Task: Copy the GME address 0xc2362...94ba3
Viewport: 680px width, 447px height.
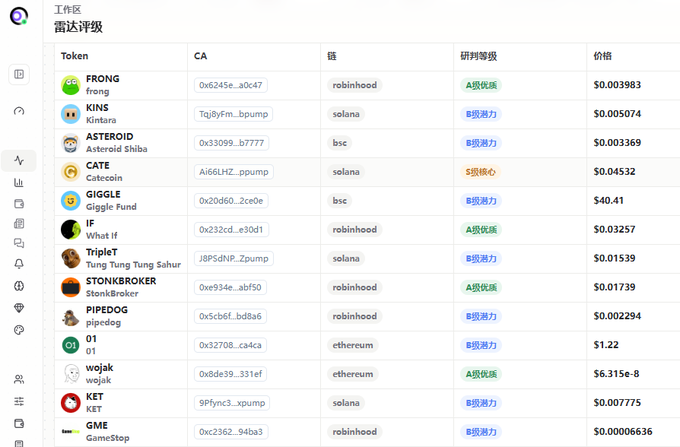Action: (x=231, y=432)
